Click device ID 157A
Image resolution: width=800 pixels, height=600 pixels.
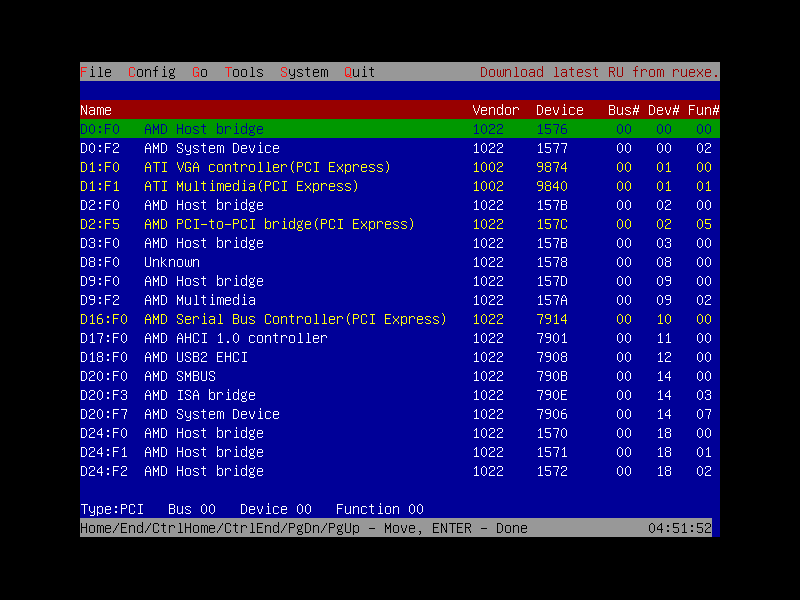552,300
